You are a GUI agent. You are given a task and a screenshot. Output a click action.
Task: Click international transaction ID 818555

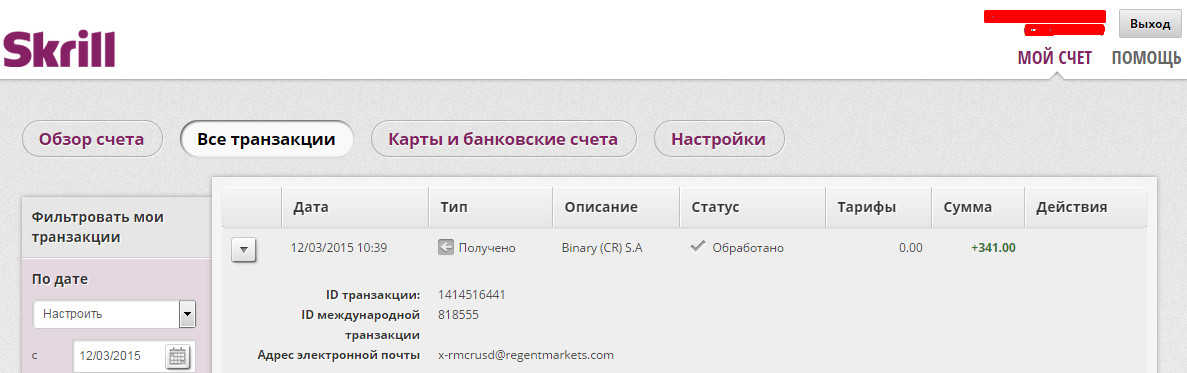coord(458,314)
